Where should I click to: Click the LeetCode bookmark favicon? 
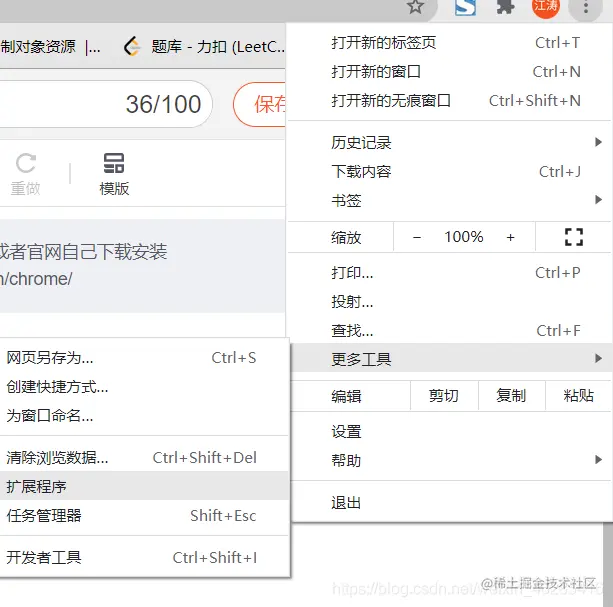pyautogui.click(x=132, y=47)
